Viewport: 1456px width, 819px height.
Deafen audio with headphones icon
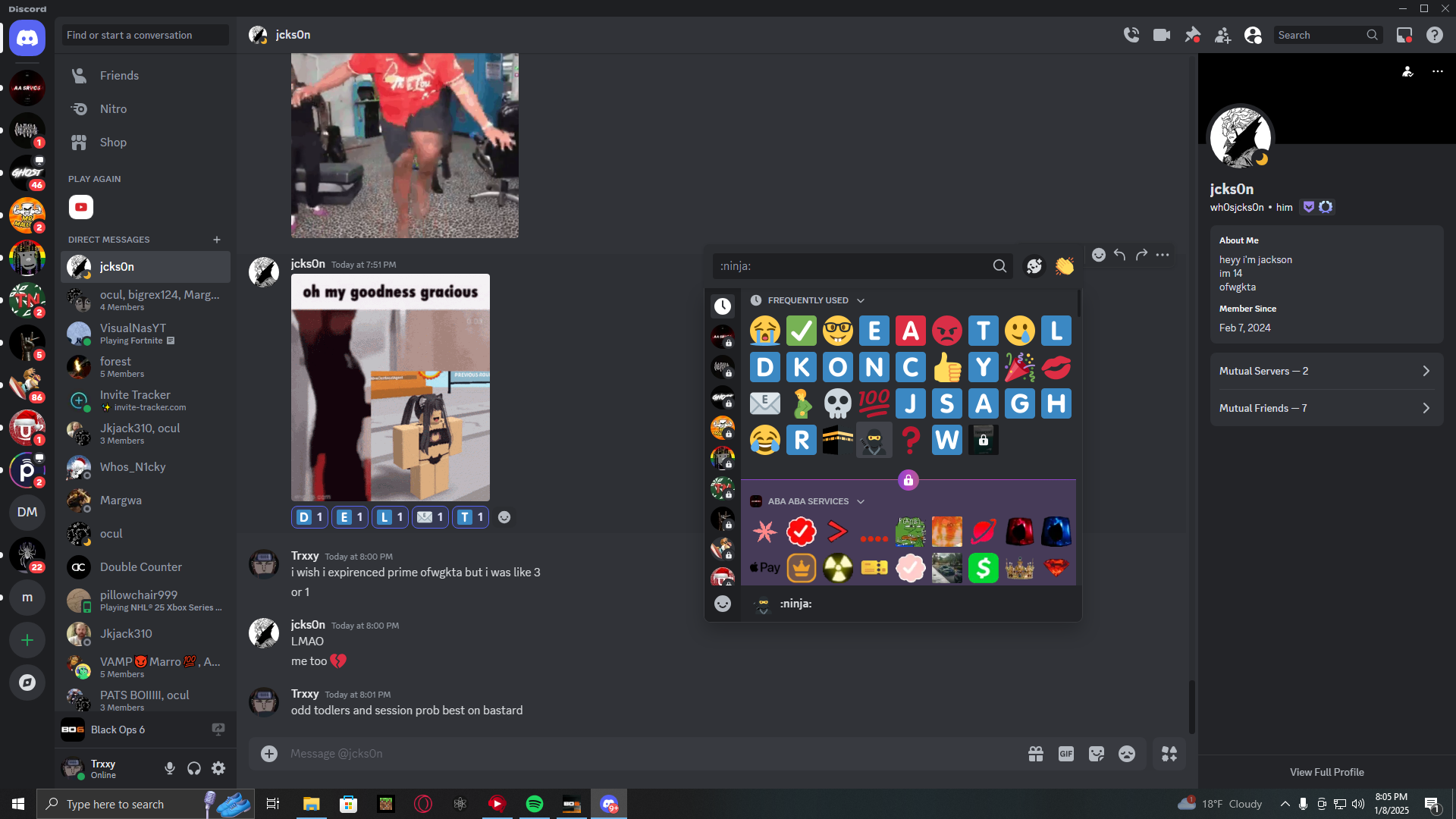pos(194,768)
